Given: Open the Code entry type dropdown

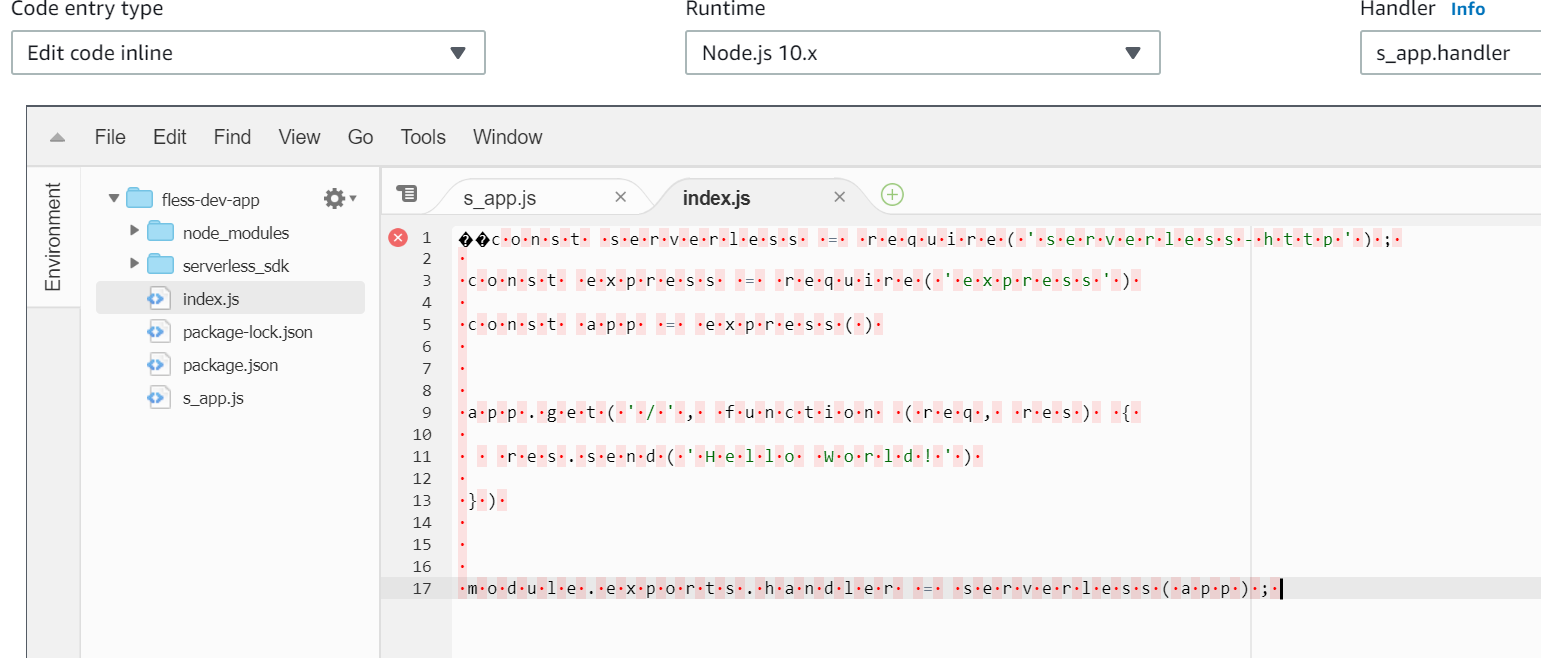Looking at the screenshot, I should (x=248, y=53).
